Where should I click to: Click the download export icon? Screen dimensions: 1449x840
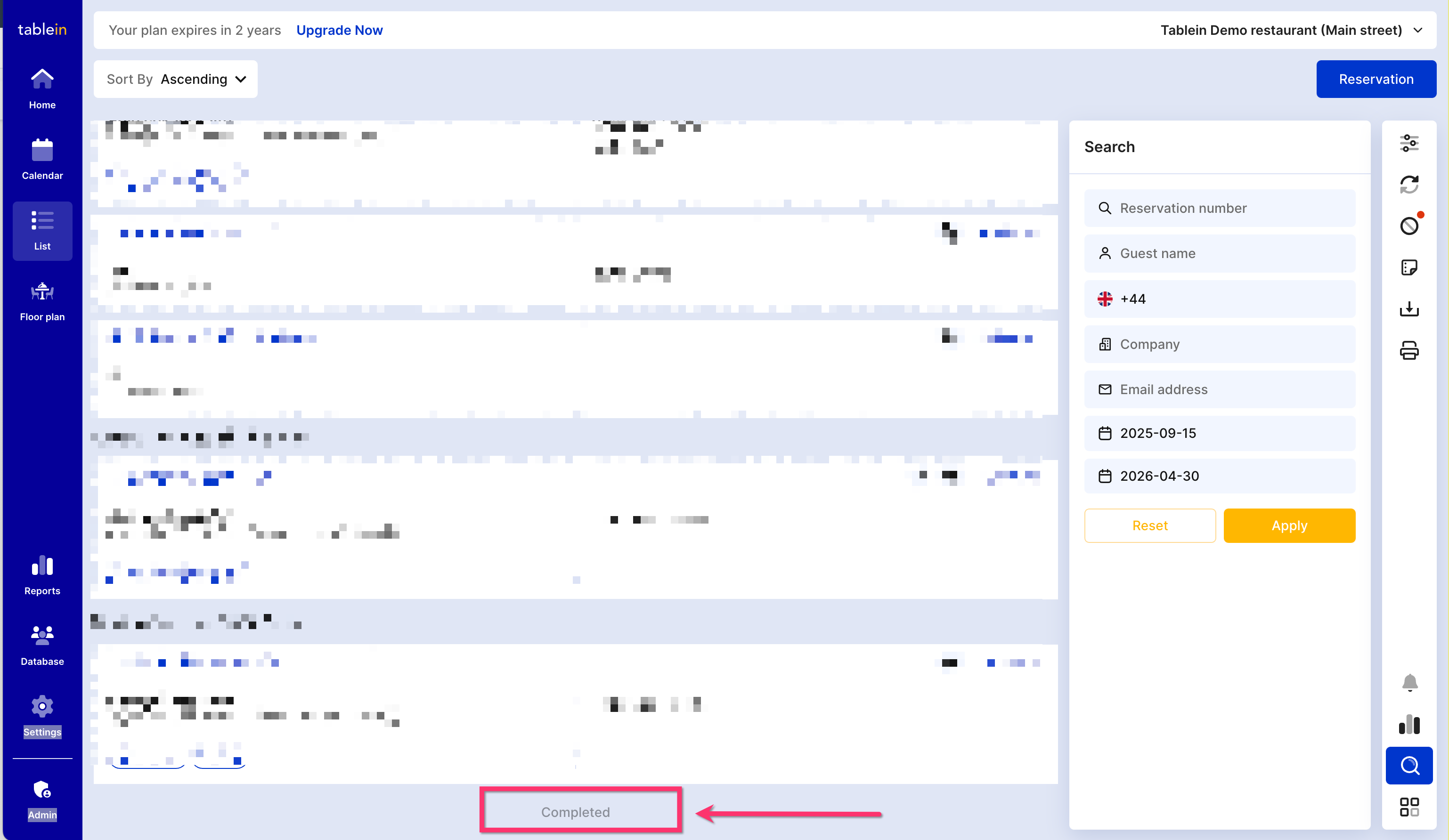pyautogui.click(x=1409, y=308)
